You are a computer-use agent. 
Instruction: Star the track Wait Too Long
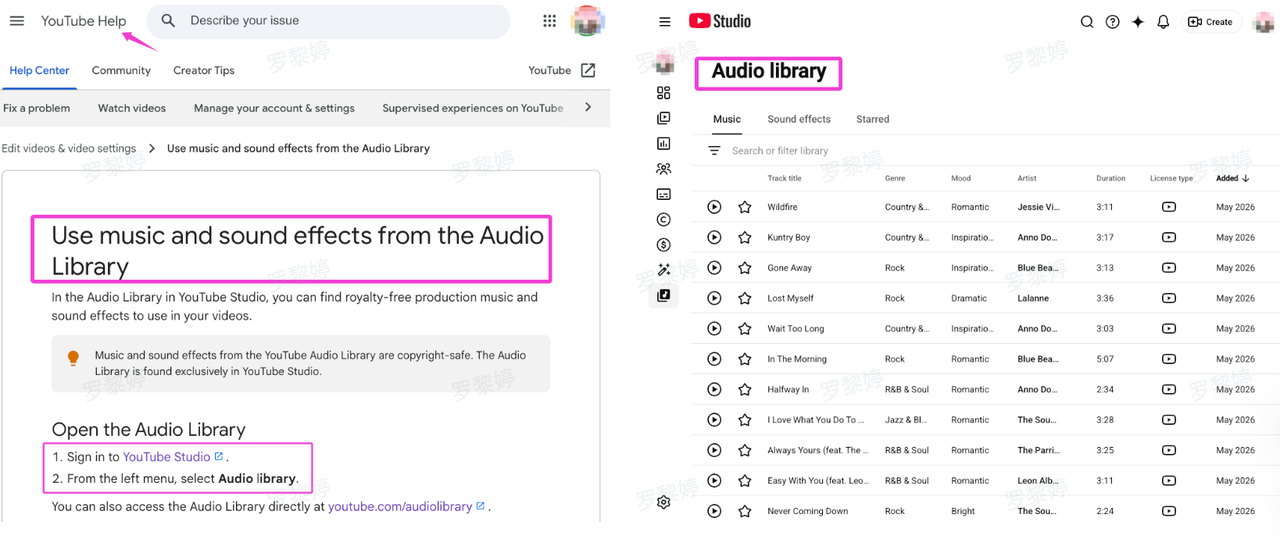pyautogui.click(x=745, y=329)
